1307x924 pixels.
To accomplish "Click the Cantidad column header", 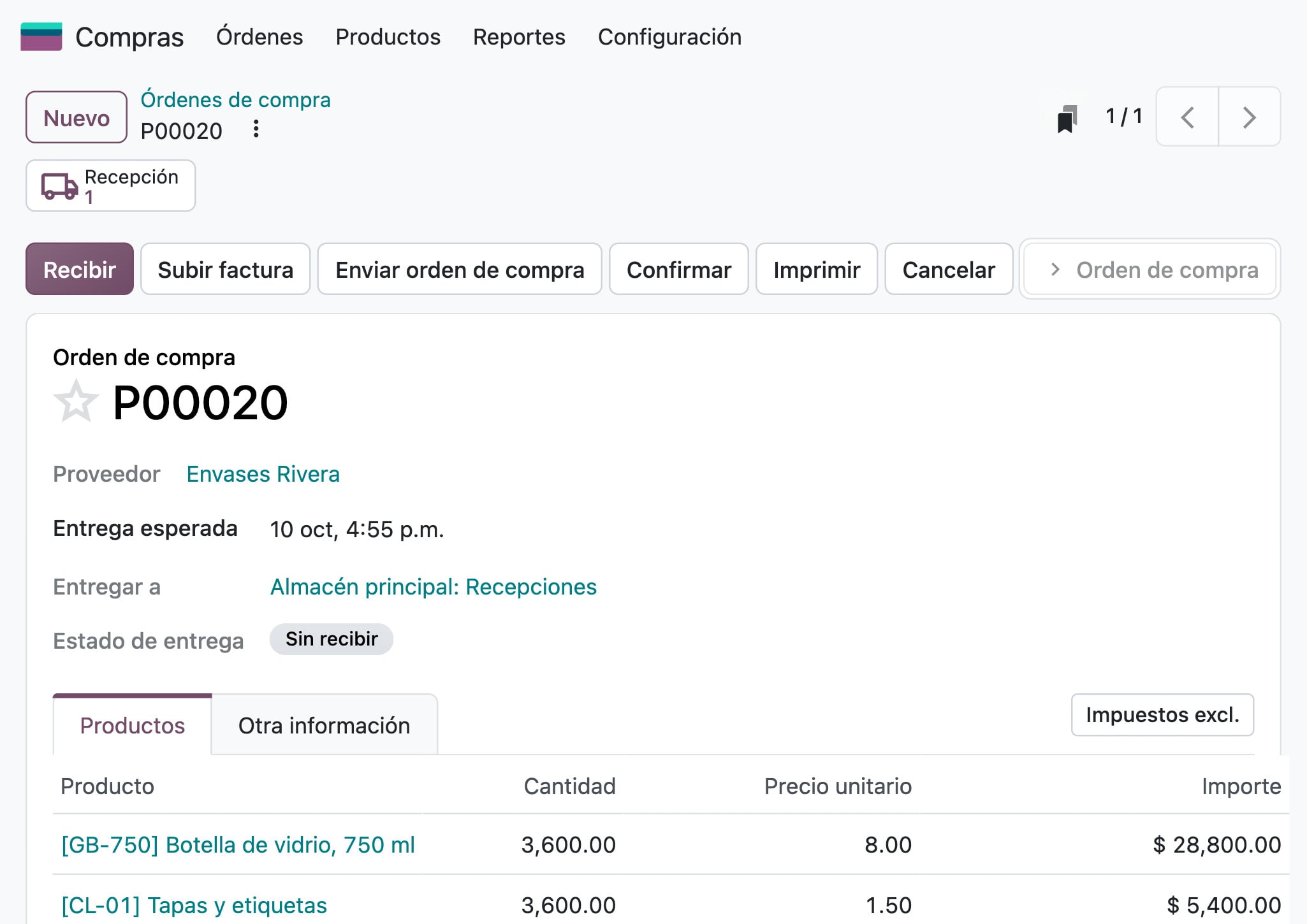I will coord(569,786).
